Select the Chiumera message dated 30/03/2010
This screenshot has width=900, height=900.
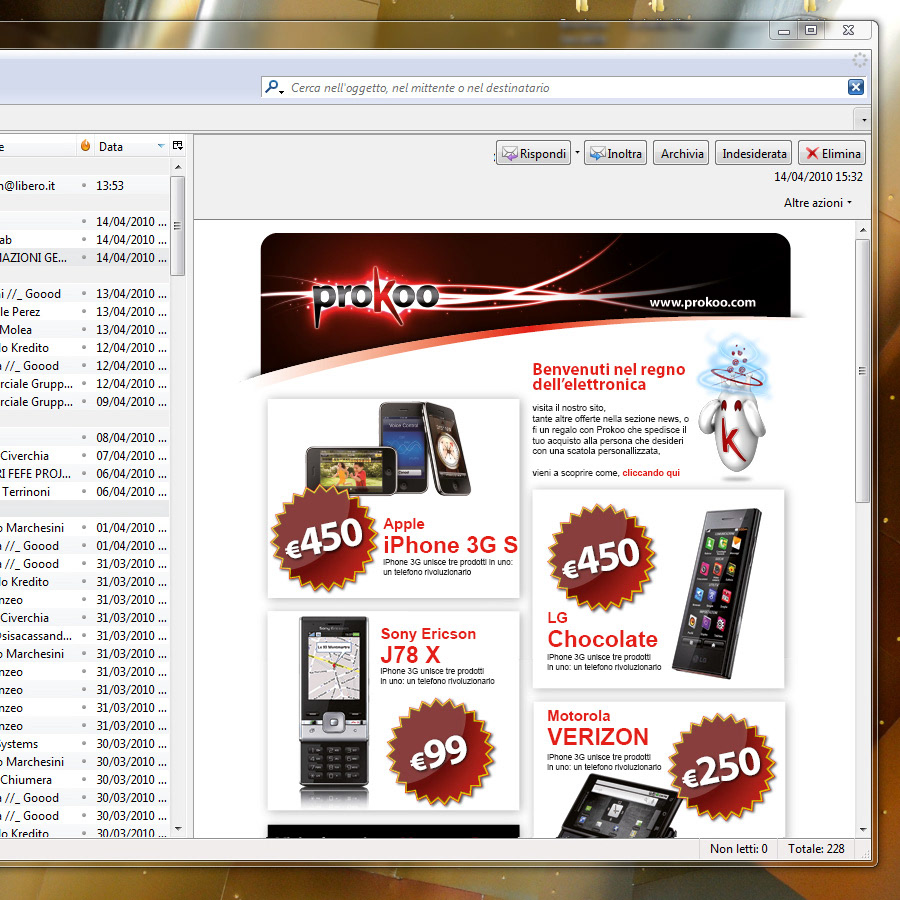point(84,779)
